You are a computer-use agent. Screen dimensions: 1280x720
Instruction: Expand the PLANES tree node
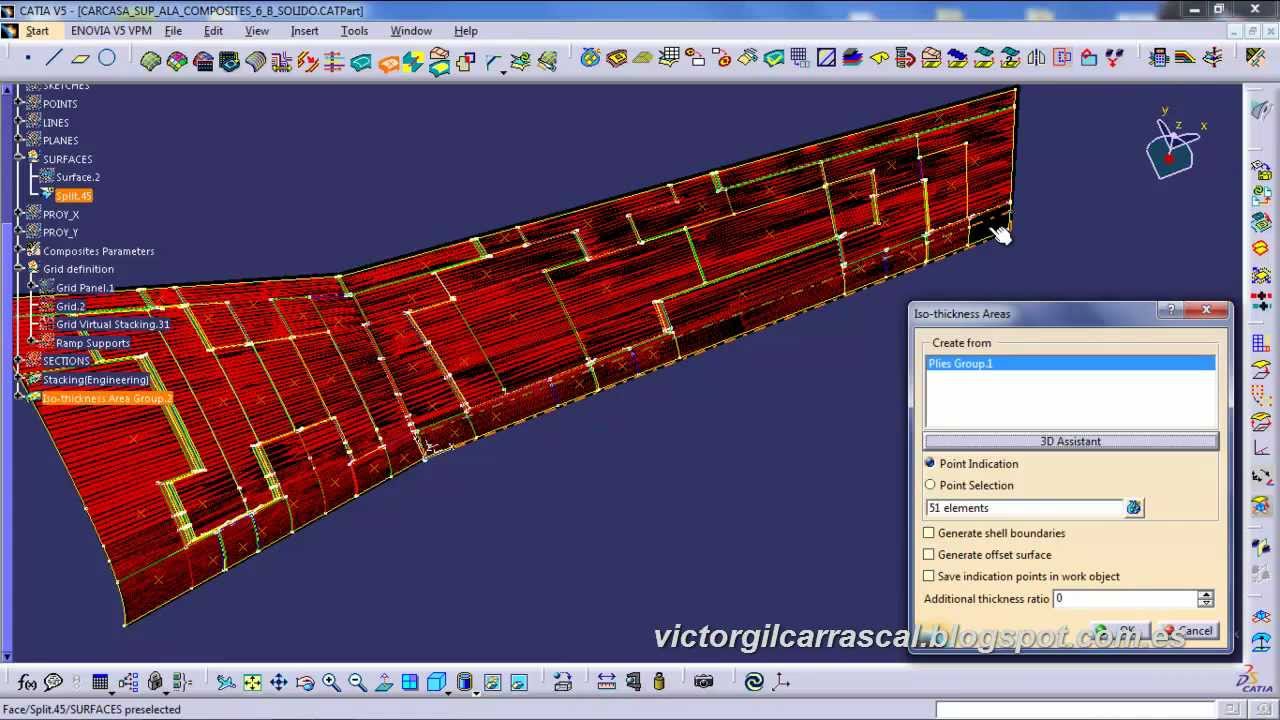(19, 141)
